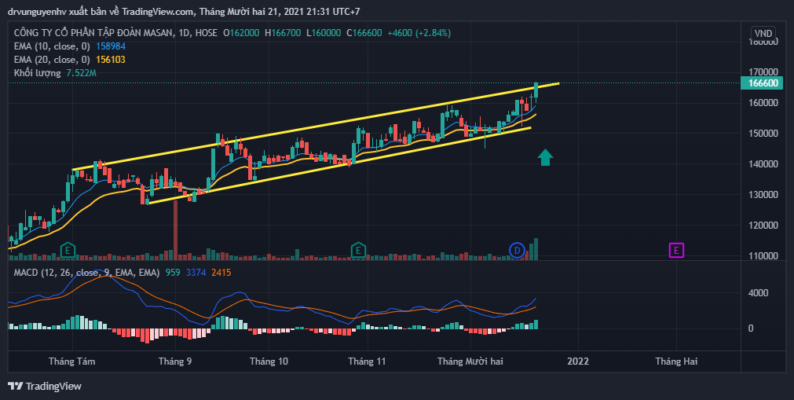Screen dimensions: 794x400
Task: Click the EMA 10 value 158984
Action: [x=111, y=46]
